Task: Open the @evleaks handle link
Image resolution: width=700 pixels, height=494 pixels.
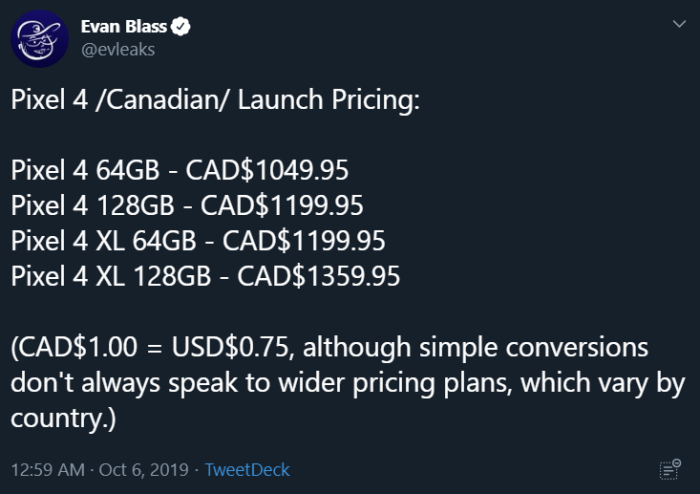Action: point(118,48)
